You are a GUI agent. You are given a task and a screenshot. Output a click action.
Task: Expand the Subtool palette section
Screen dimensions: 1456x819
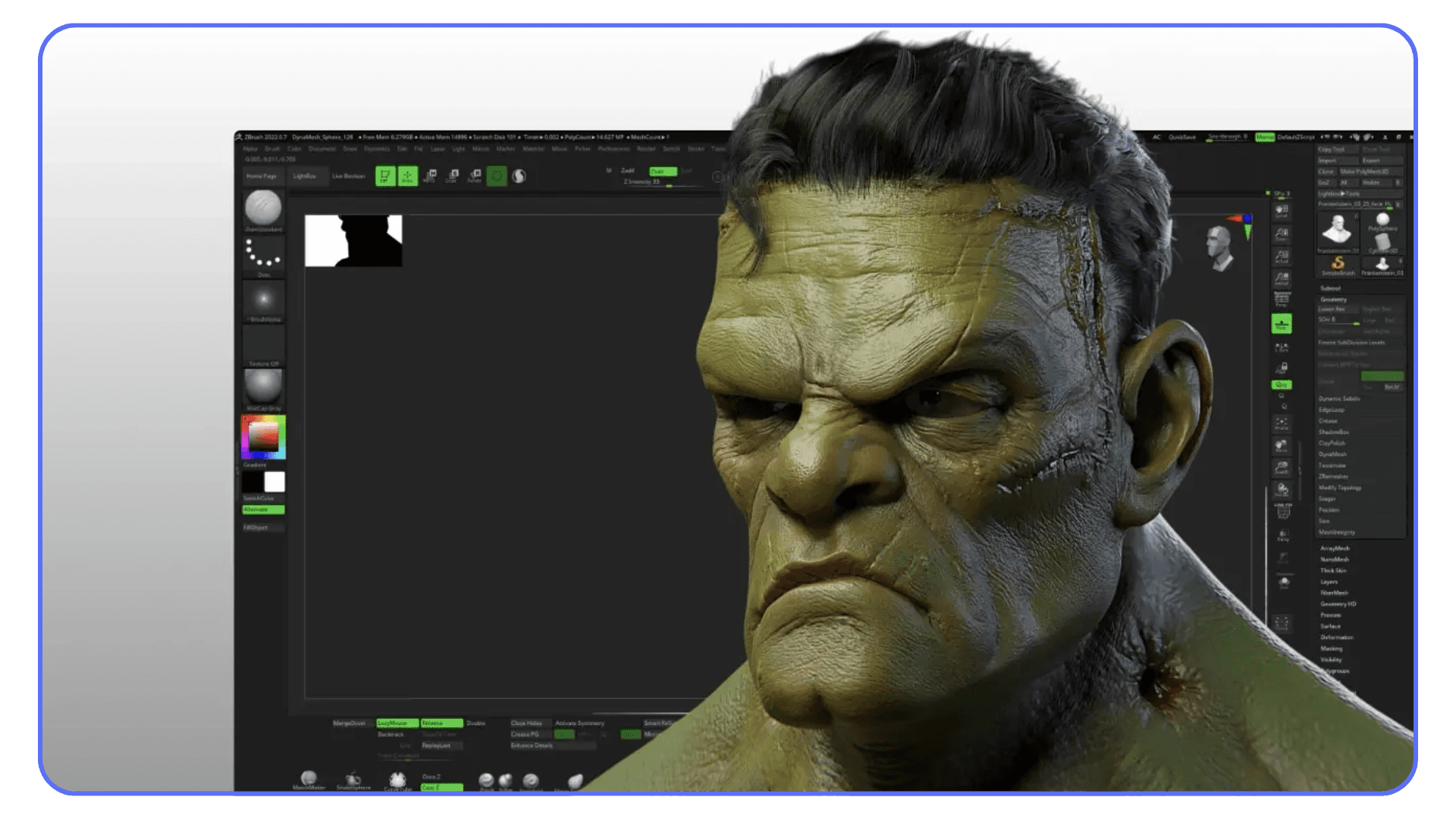pyautogui.click(x=1330, y=288)
